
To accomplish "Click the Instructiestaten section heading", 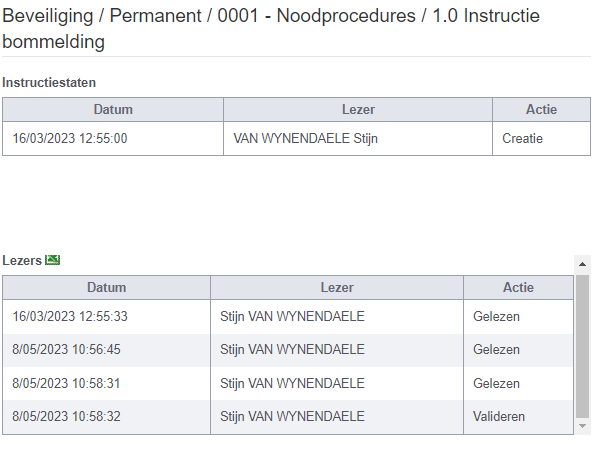I will click(49, 82).
